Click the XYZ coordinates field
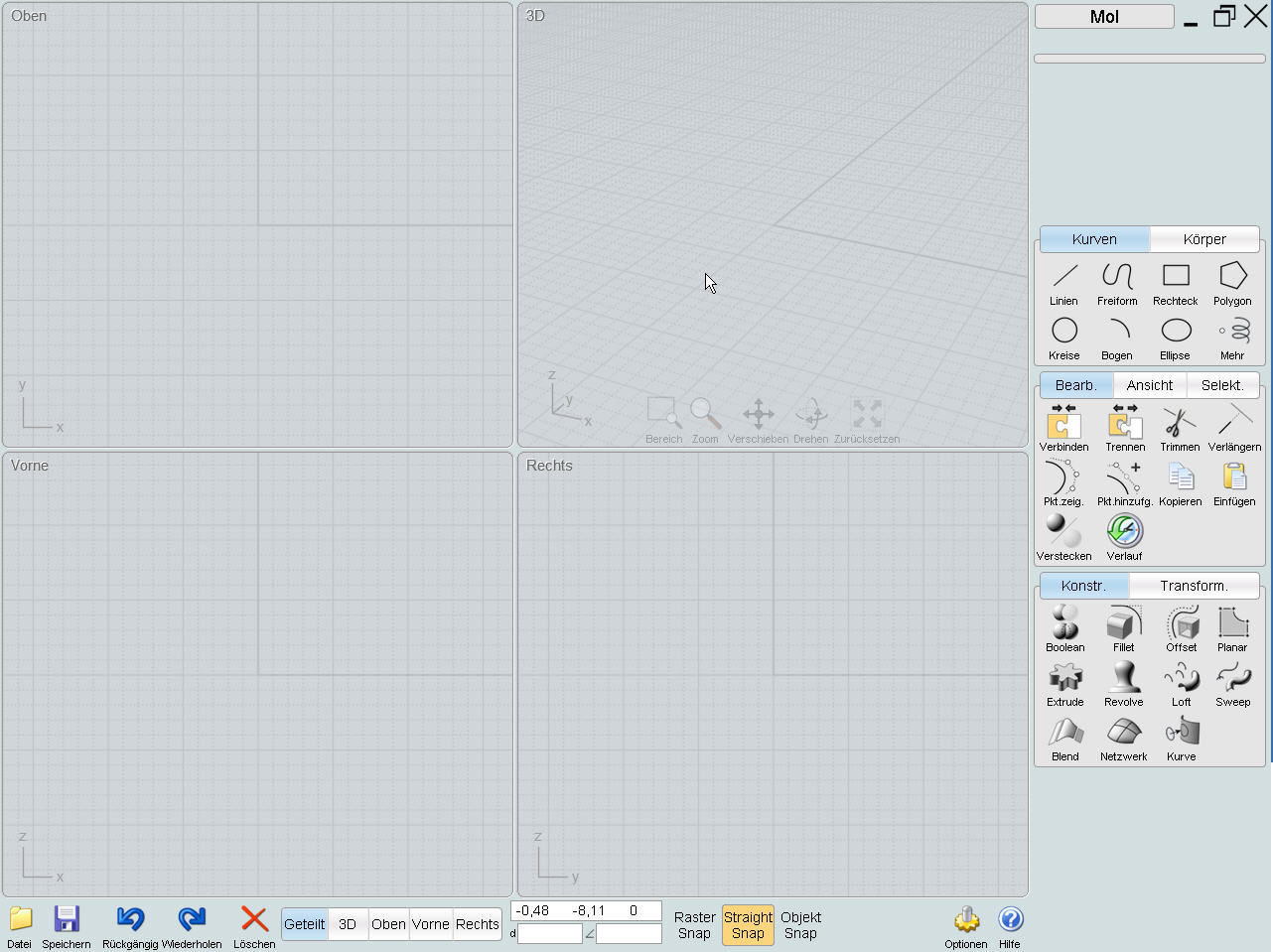 (586, 911)
